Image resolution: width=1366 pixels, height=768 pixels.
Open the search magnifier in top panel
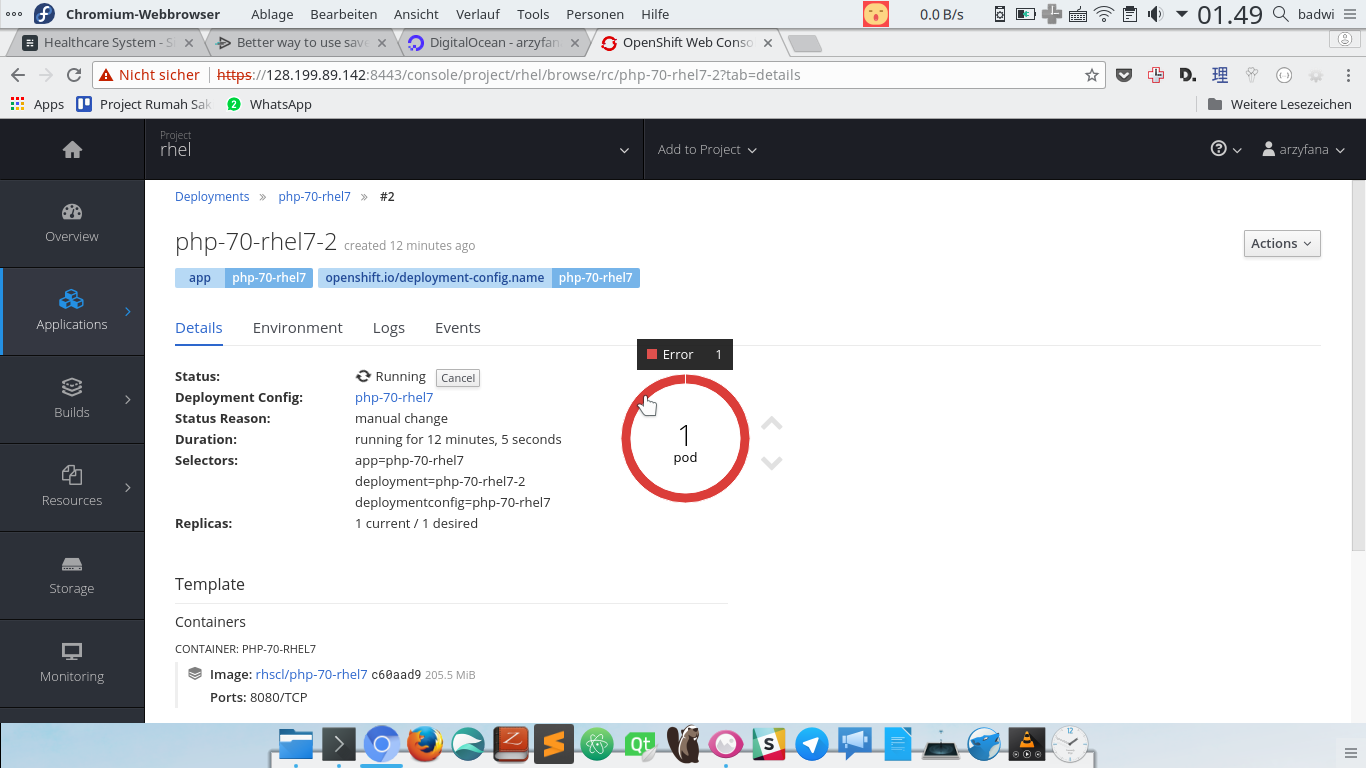[1281, 14]
